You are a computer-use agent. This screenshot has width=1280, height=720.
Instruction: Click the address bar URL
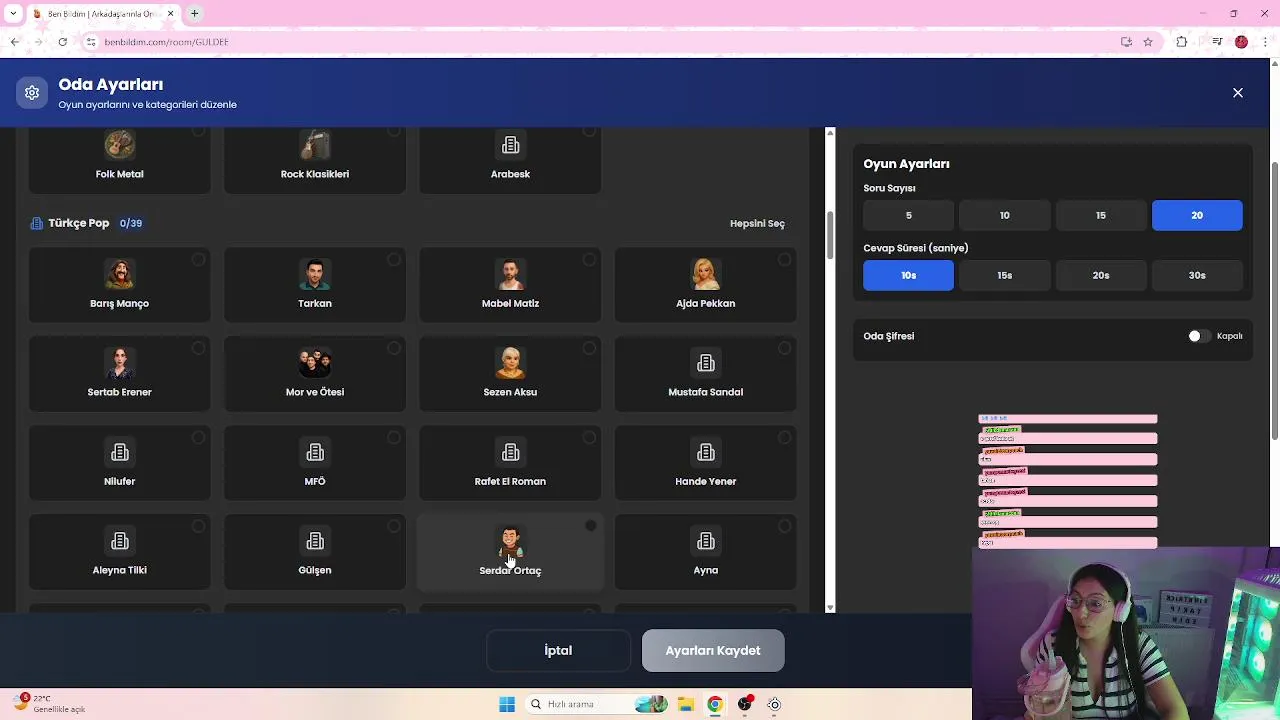(166, 42)
